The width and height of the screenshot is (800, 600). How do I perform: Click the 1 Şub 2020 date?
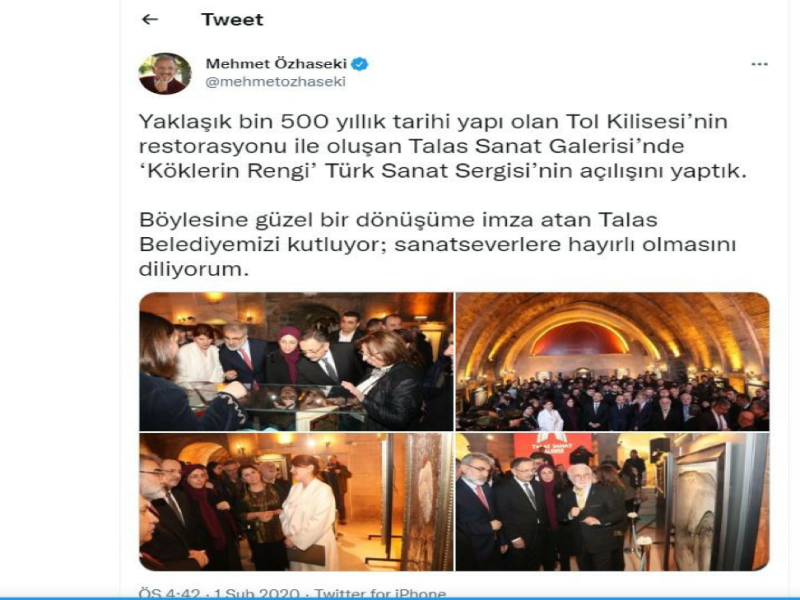pyautogui.click(x=257, y=594)
